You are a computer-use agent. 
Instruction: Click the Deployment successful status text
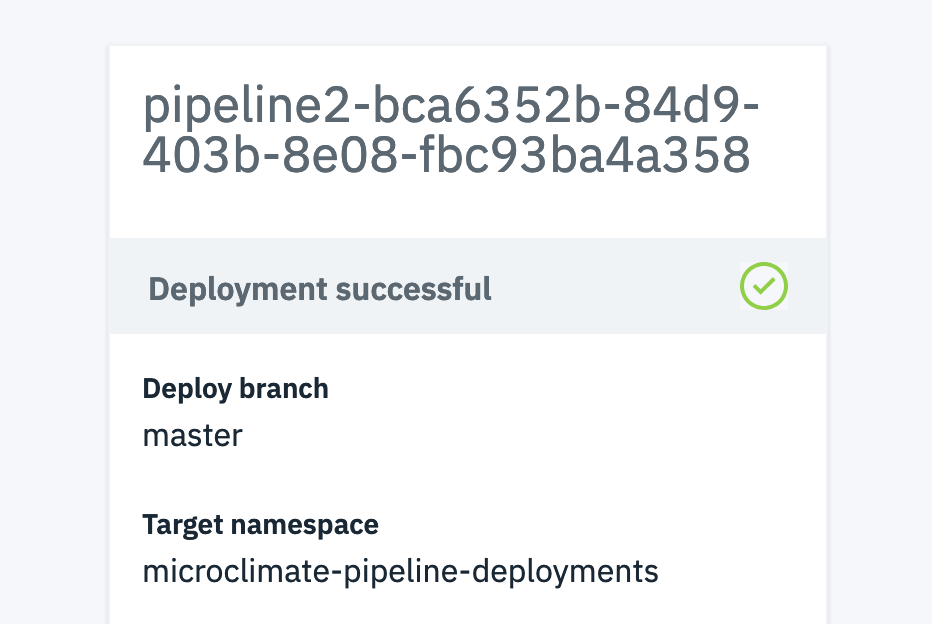coord(320,289)
